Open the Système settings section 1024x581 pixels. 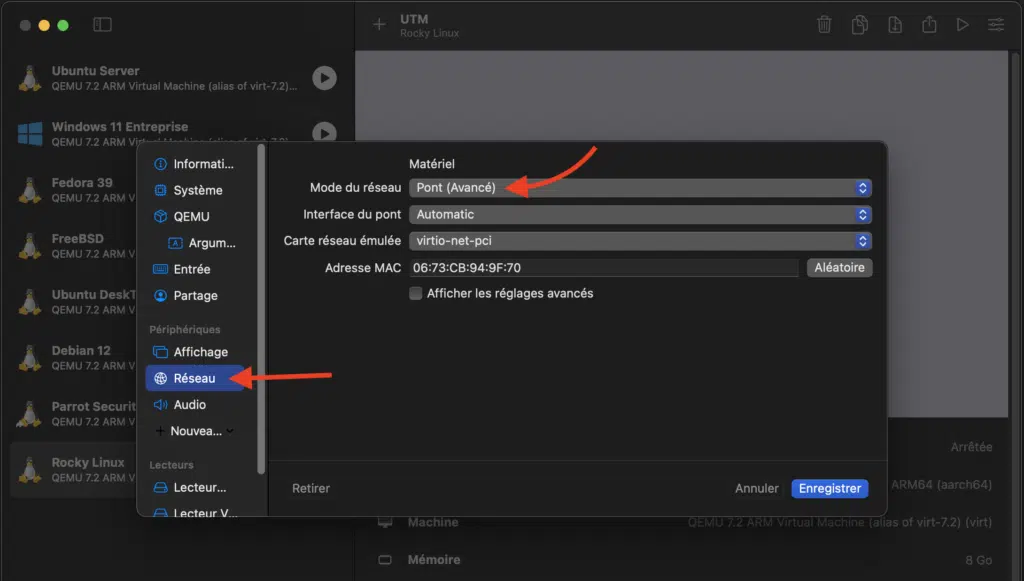coord(195,190)
